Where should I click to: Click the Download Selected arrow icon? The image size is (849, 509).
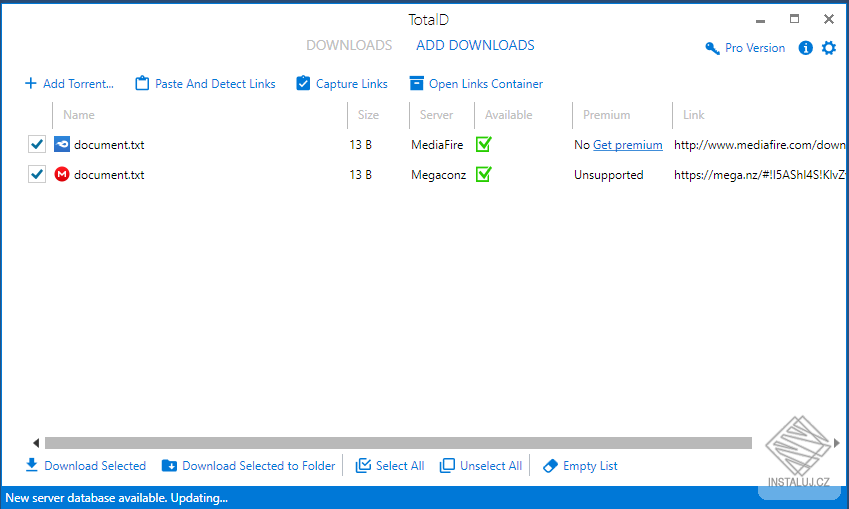(32, 465)
